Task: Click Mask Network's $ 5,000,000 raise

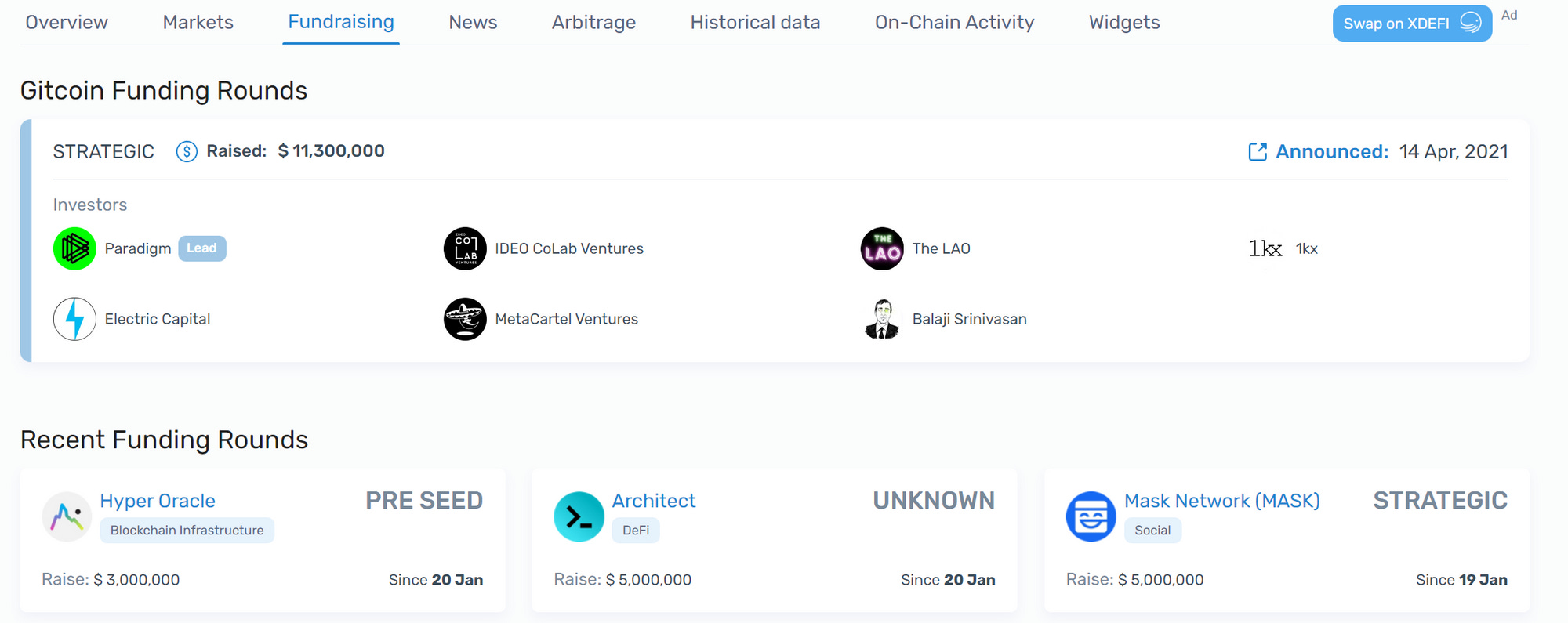Action: pos(1160,580)
